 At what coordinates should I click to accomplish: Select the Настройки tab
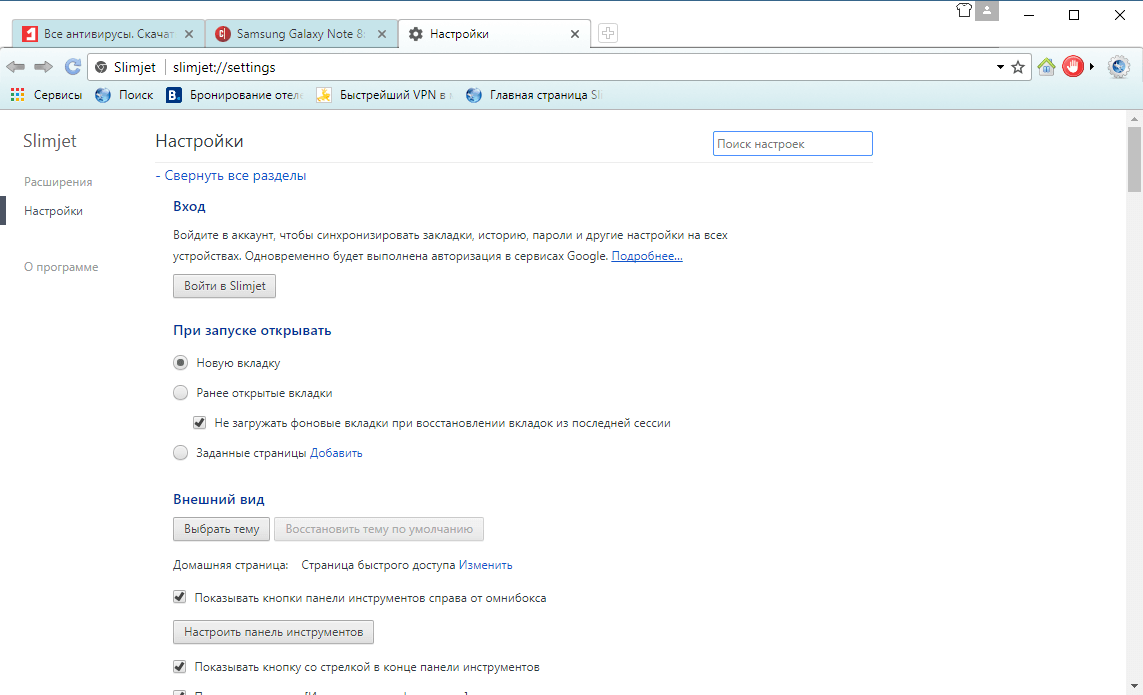coord(494,34)
